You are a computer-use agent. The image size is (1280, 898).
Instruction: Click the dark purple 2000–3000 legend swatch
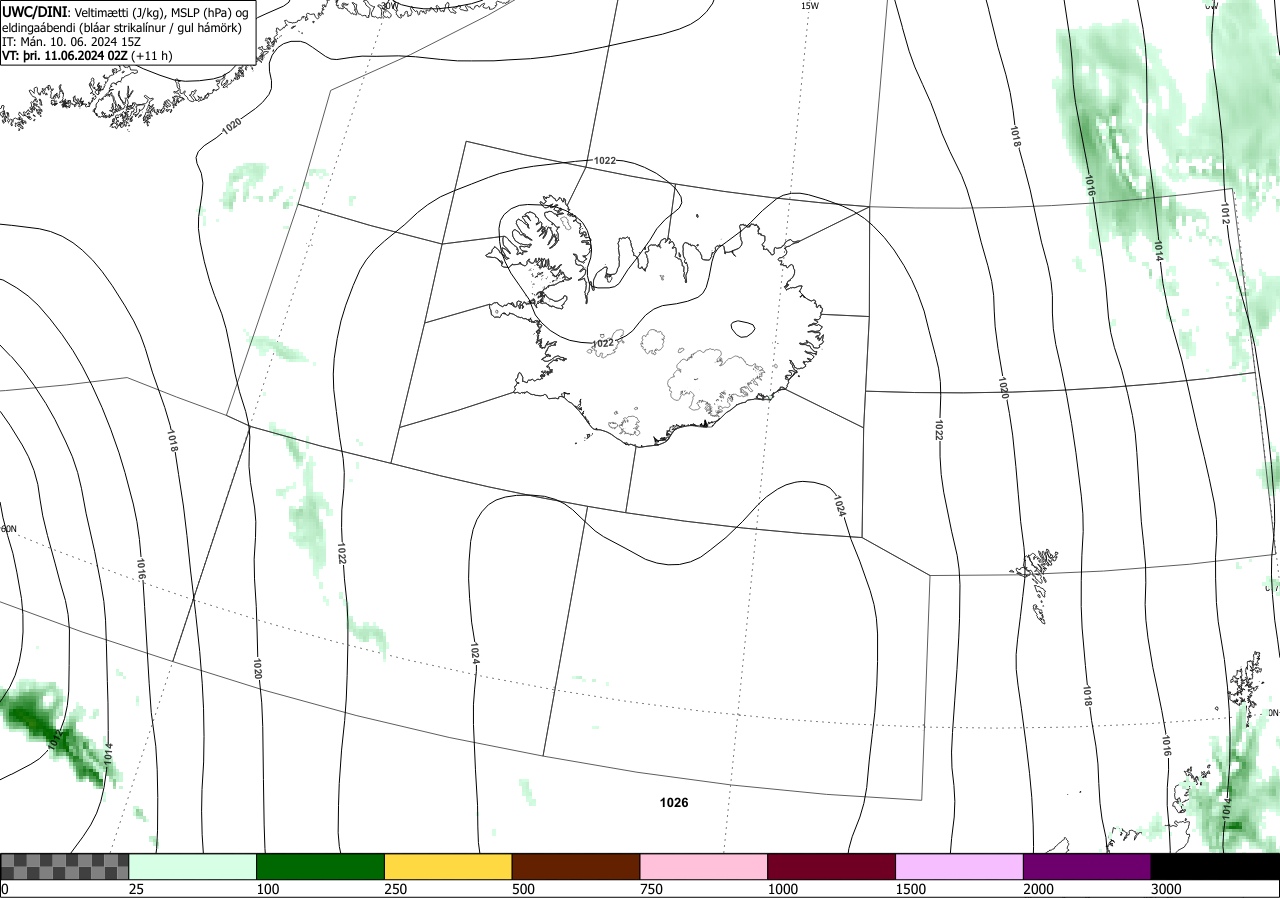click(1087, 866)
